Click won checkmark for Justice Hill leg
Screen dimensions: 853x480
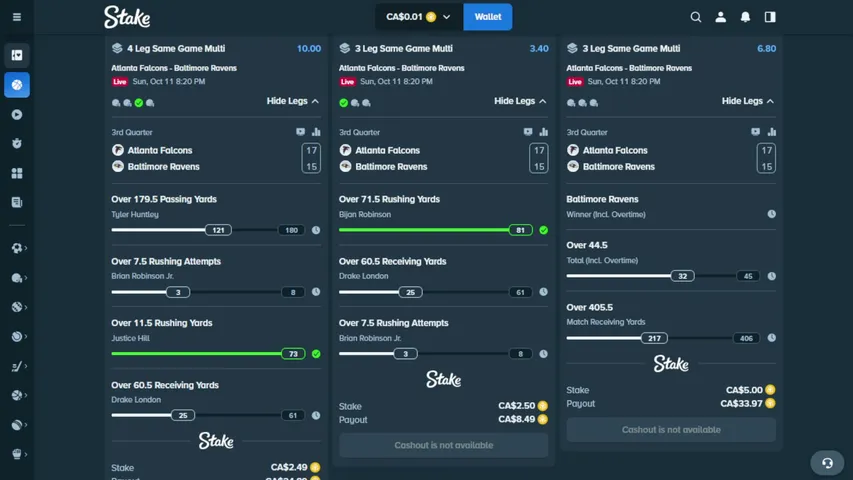click(x=316, y=354)
